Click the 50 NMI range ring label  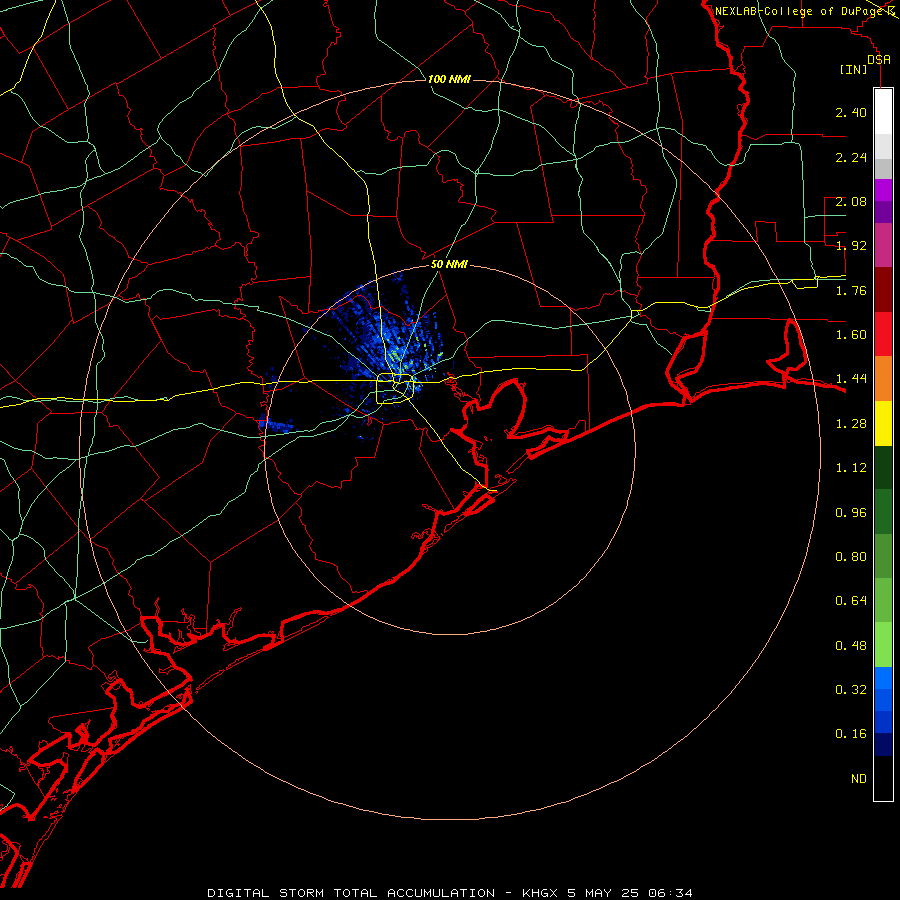coord(449,265)
